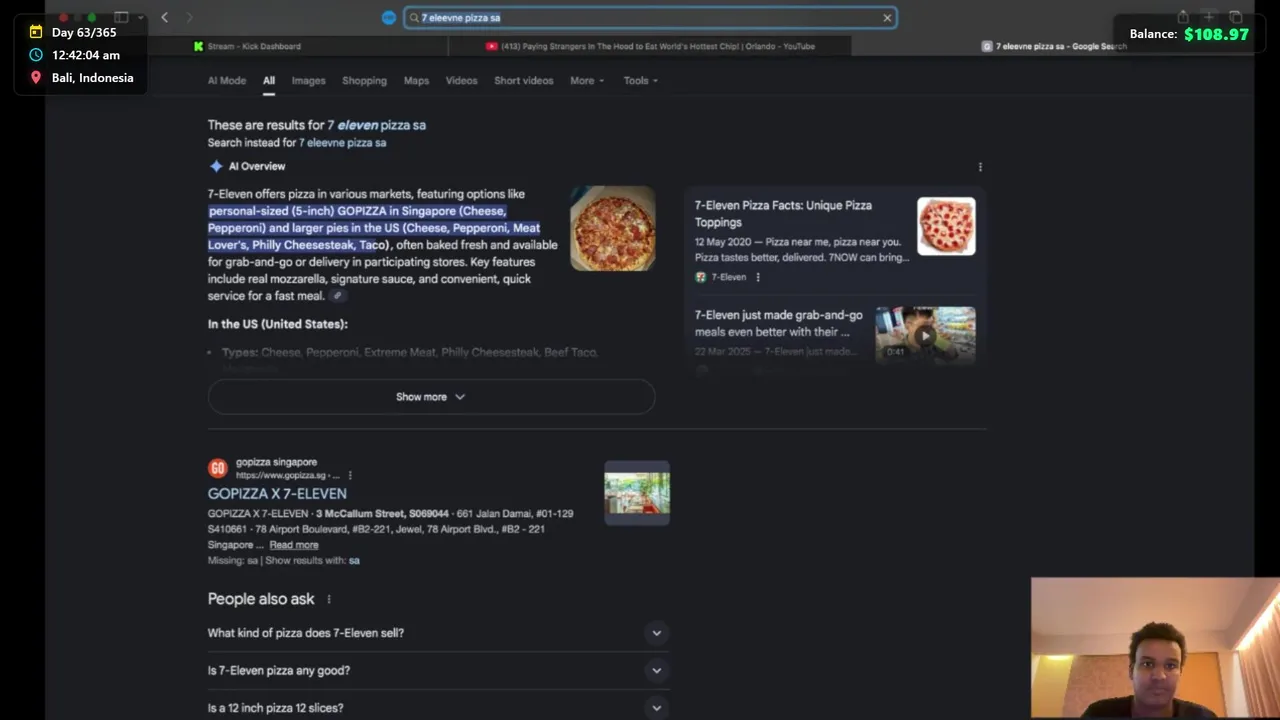This screenshot has width=1280, height=720.
Task: Open the 7-Eleven source card three-dot menu
Action: point(758,277)
